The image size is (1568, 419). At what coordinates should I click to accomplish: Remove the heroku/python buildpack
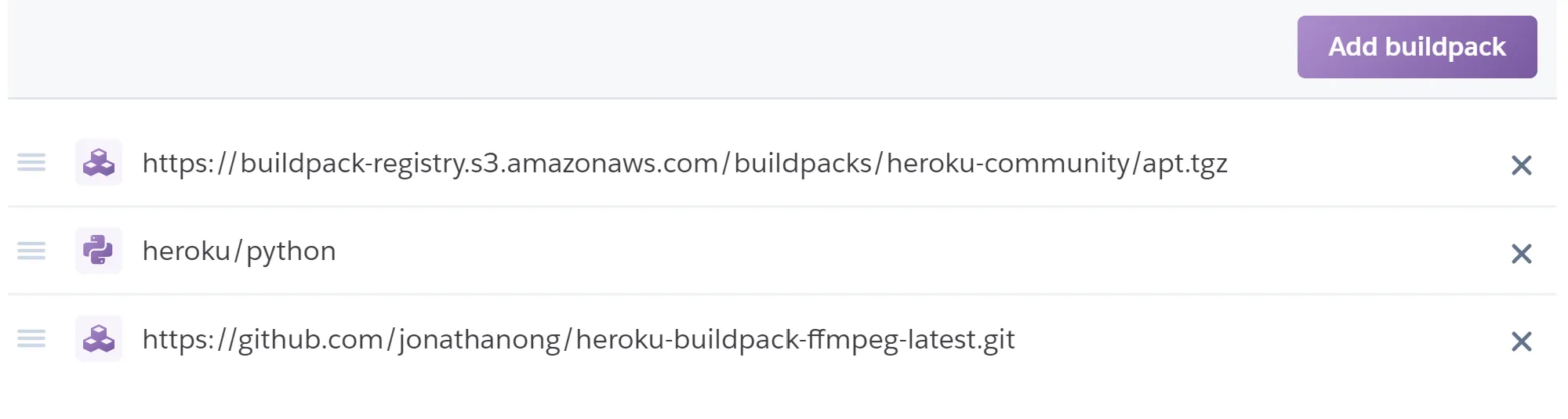point(1521,254)
